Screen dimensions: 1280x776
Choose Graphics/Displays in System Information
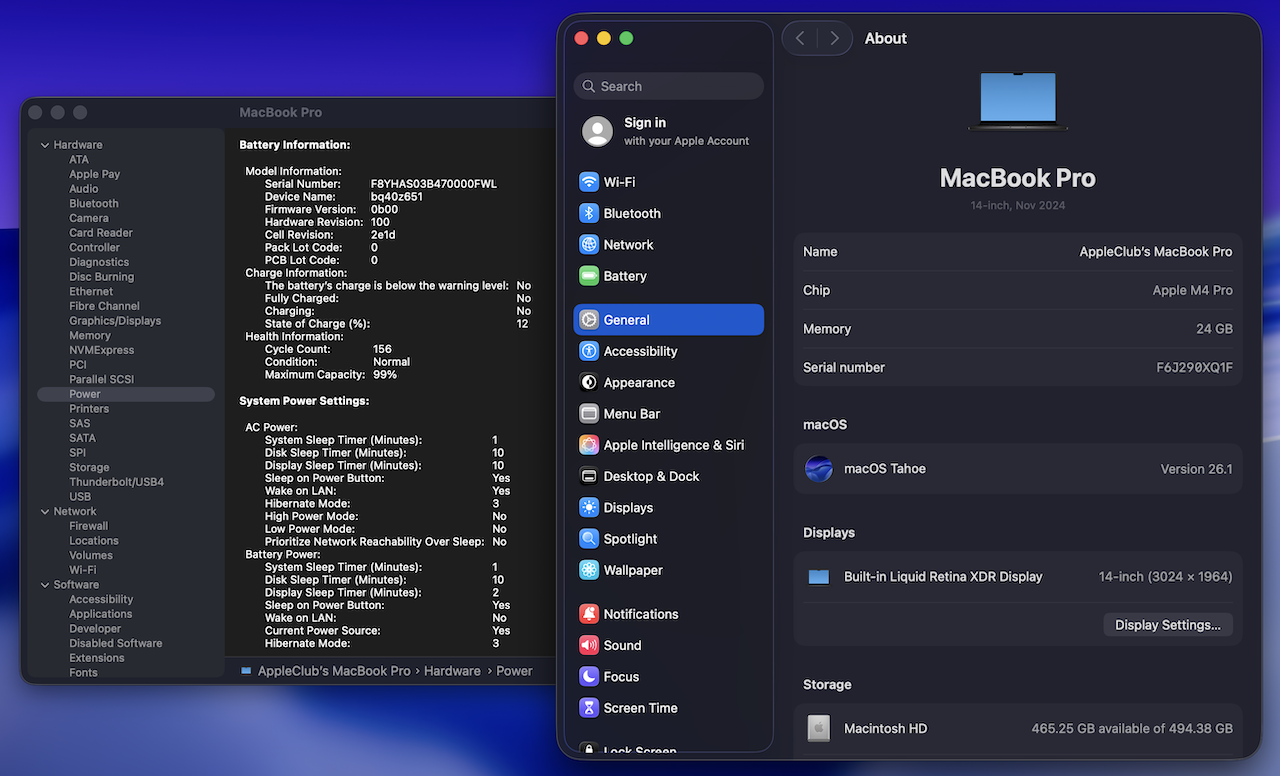115,321
